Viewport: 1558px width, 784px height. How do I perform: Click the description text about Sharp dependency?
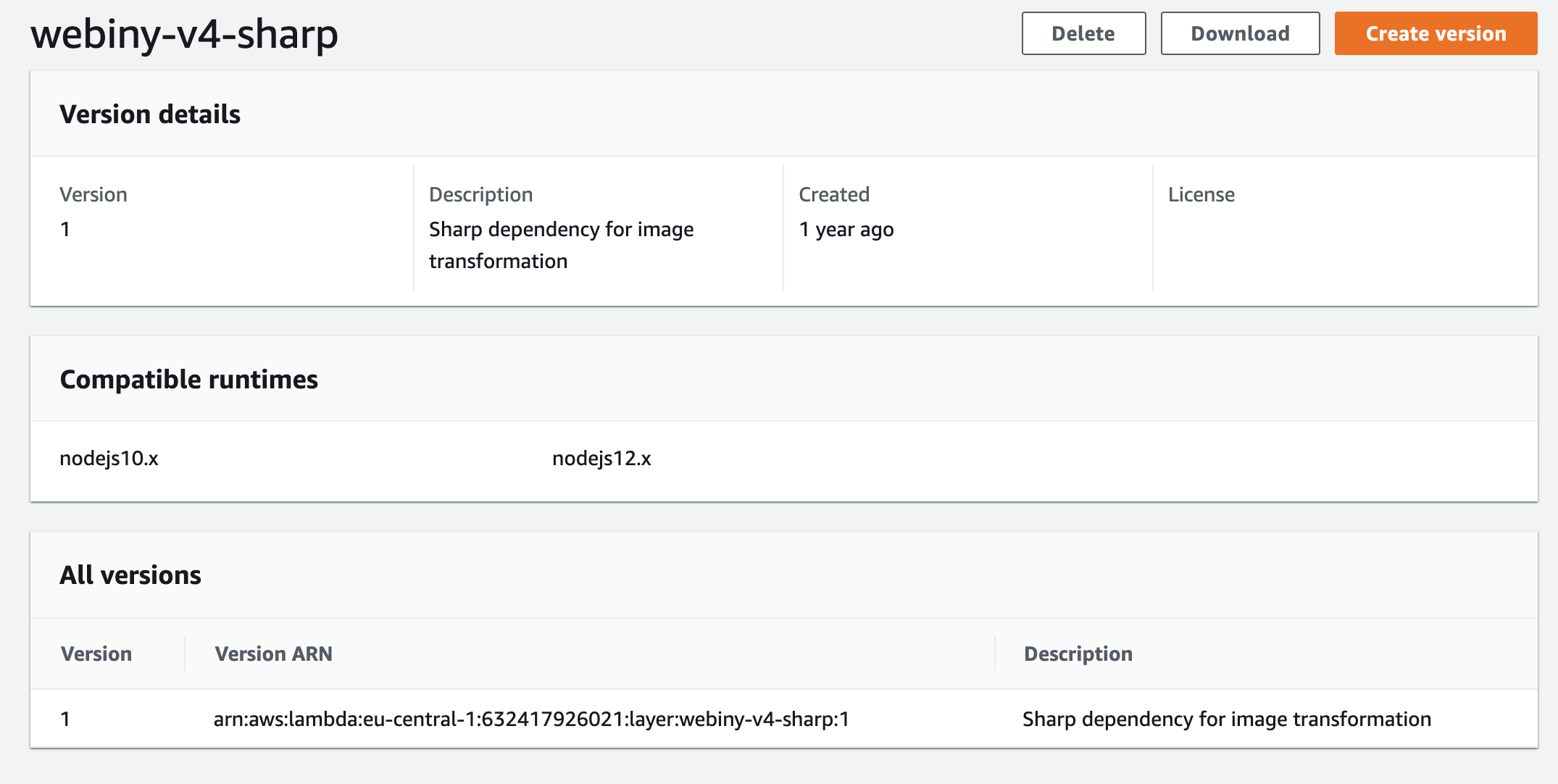562,245
